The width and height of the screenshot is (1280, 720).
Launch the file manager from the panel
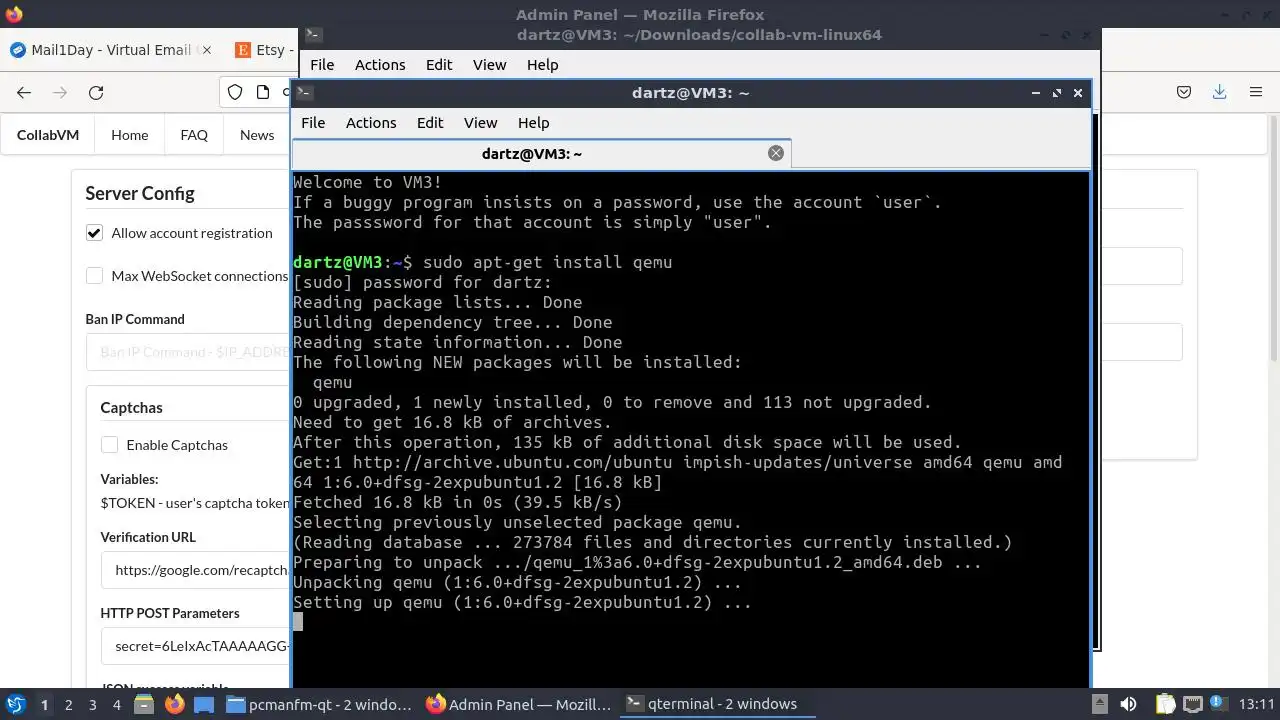(x=144, y=704)
